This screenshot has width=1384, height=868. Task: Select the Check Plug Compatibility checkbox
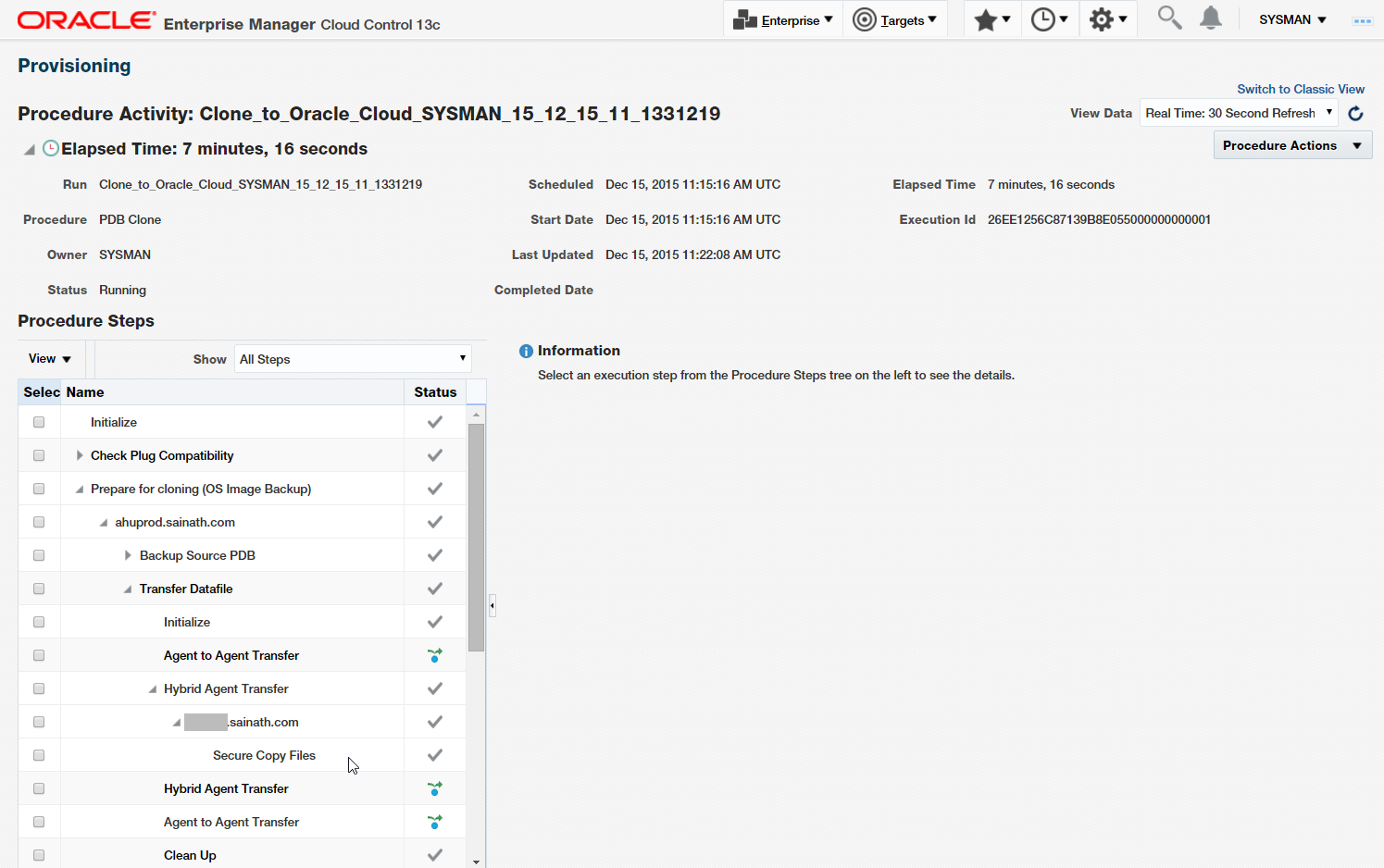[x=39, y=455]
